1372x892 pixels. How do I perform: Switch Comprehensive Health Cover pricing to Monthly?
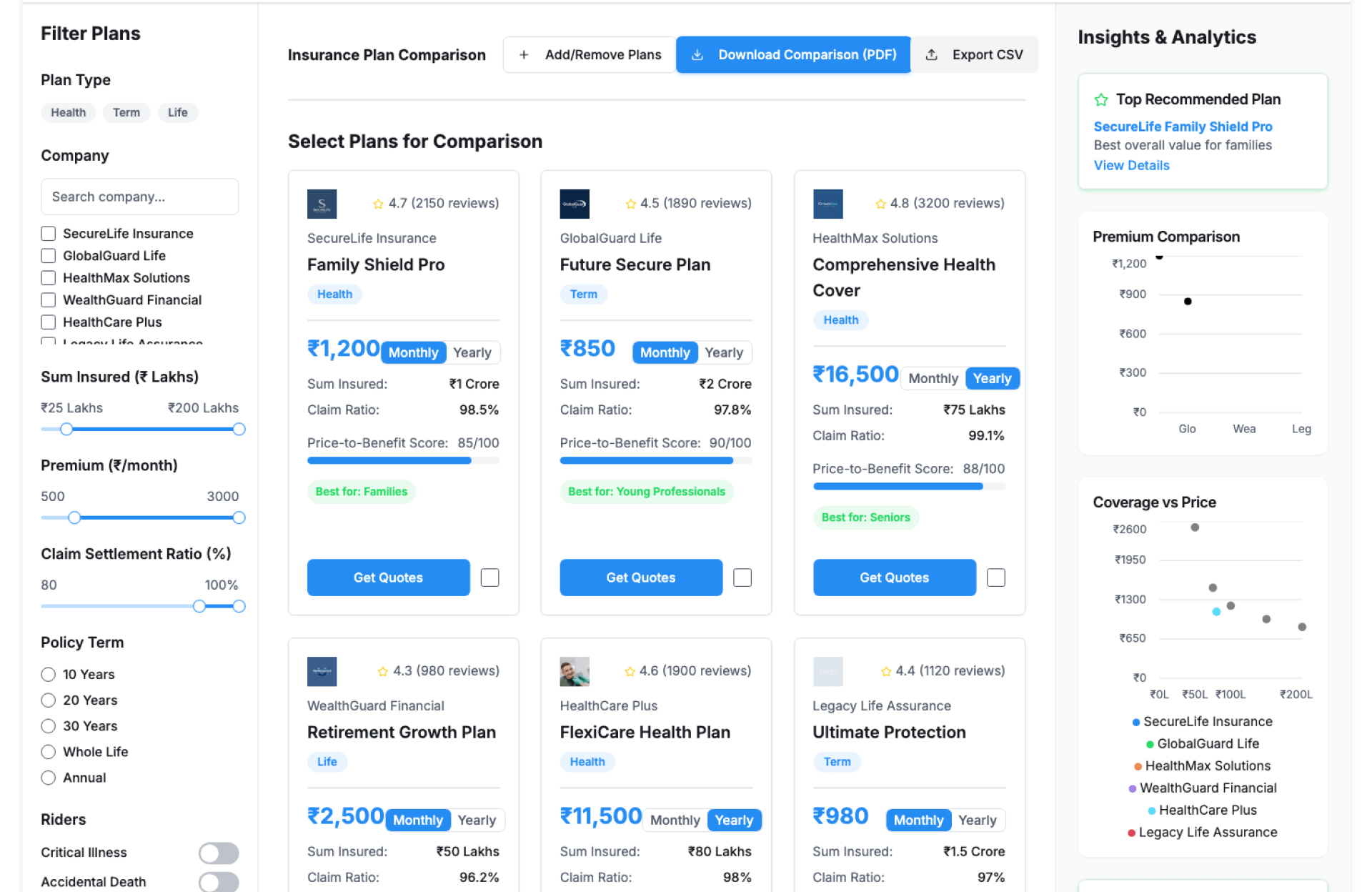pyautogui.click(x=933, y=378)
